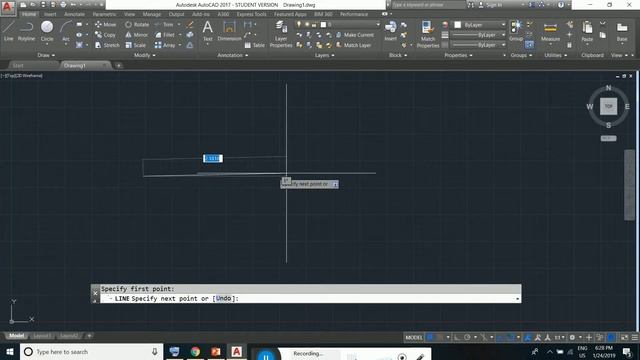Click Undo option in command line
This screenshot has width=640, height=360.
[223, 298]
